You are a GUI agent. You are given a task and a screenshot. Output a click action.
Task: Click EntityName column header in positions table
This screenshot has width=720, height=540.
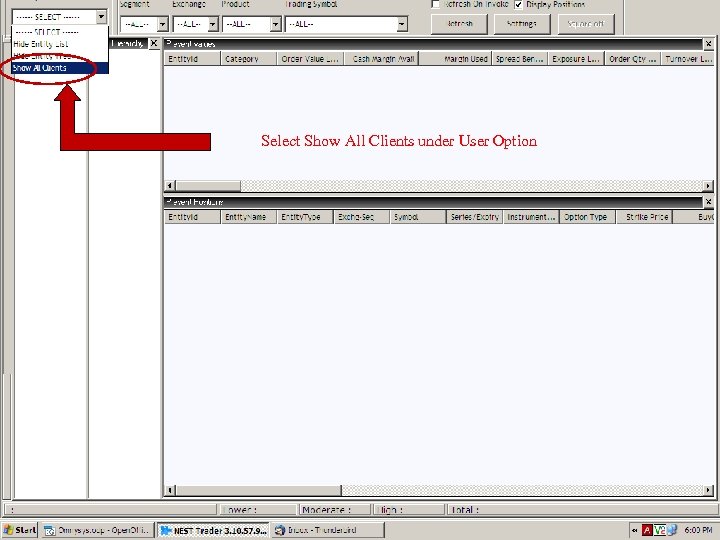[248, 217]
